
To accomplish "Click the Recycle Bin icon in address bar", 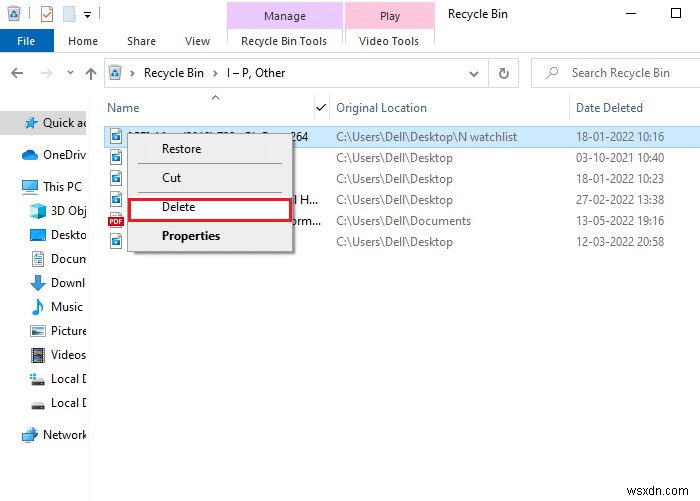I will (115, 73).
